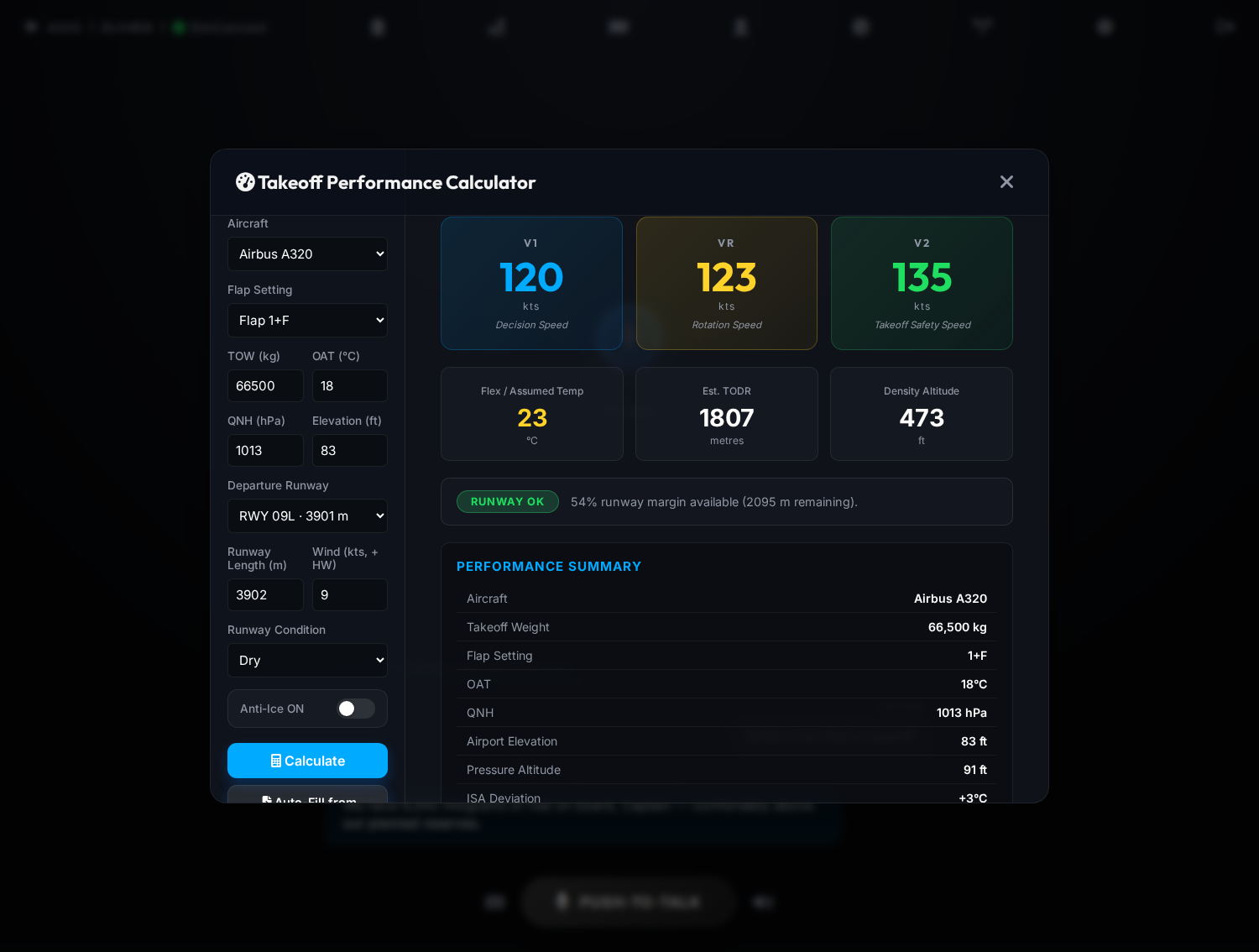
Task: Click the Calculate button
Action: 307,761
